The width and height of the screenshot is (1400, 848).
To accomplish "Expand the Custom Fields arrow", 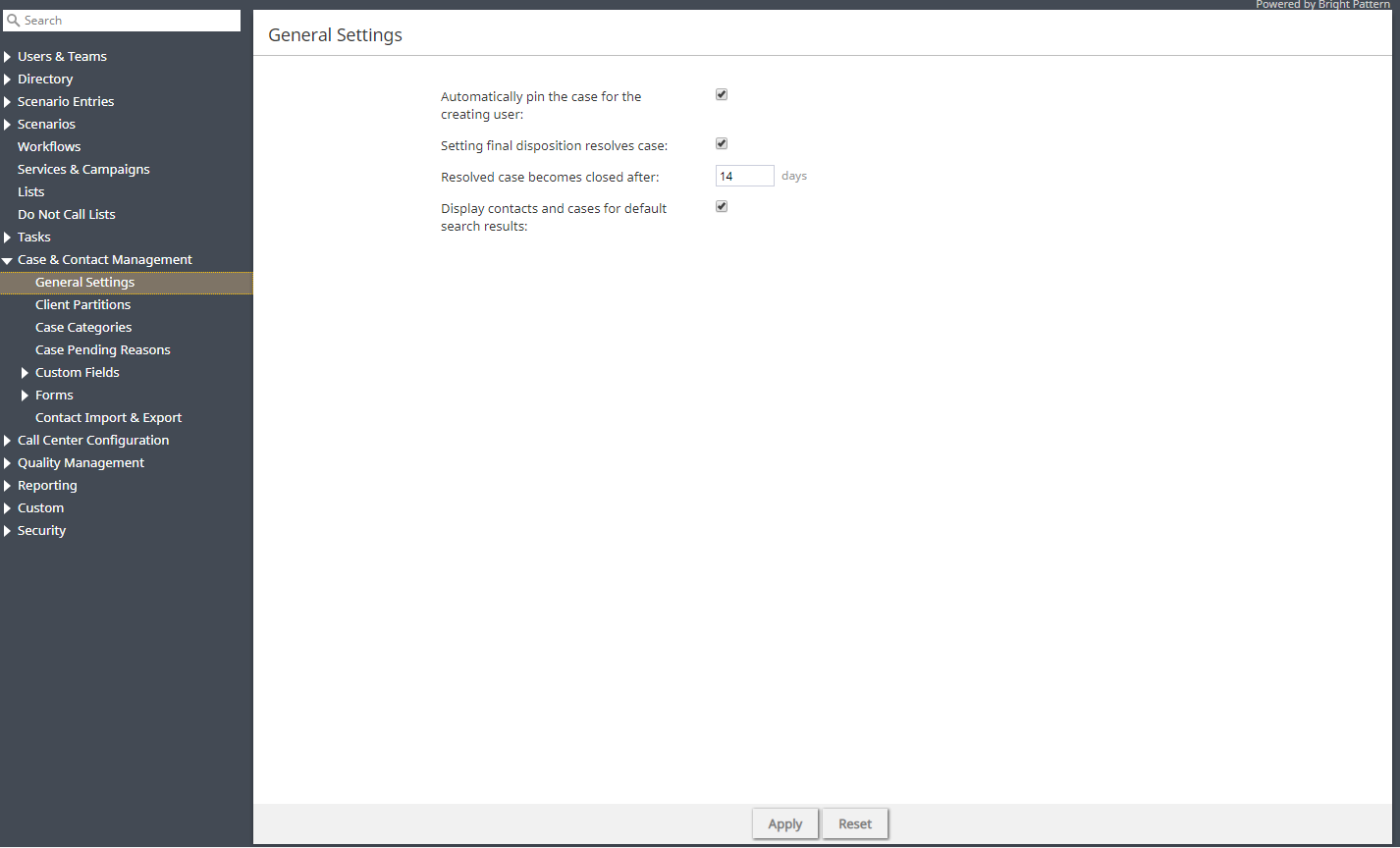I will point(26,373).
